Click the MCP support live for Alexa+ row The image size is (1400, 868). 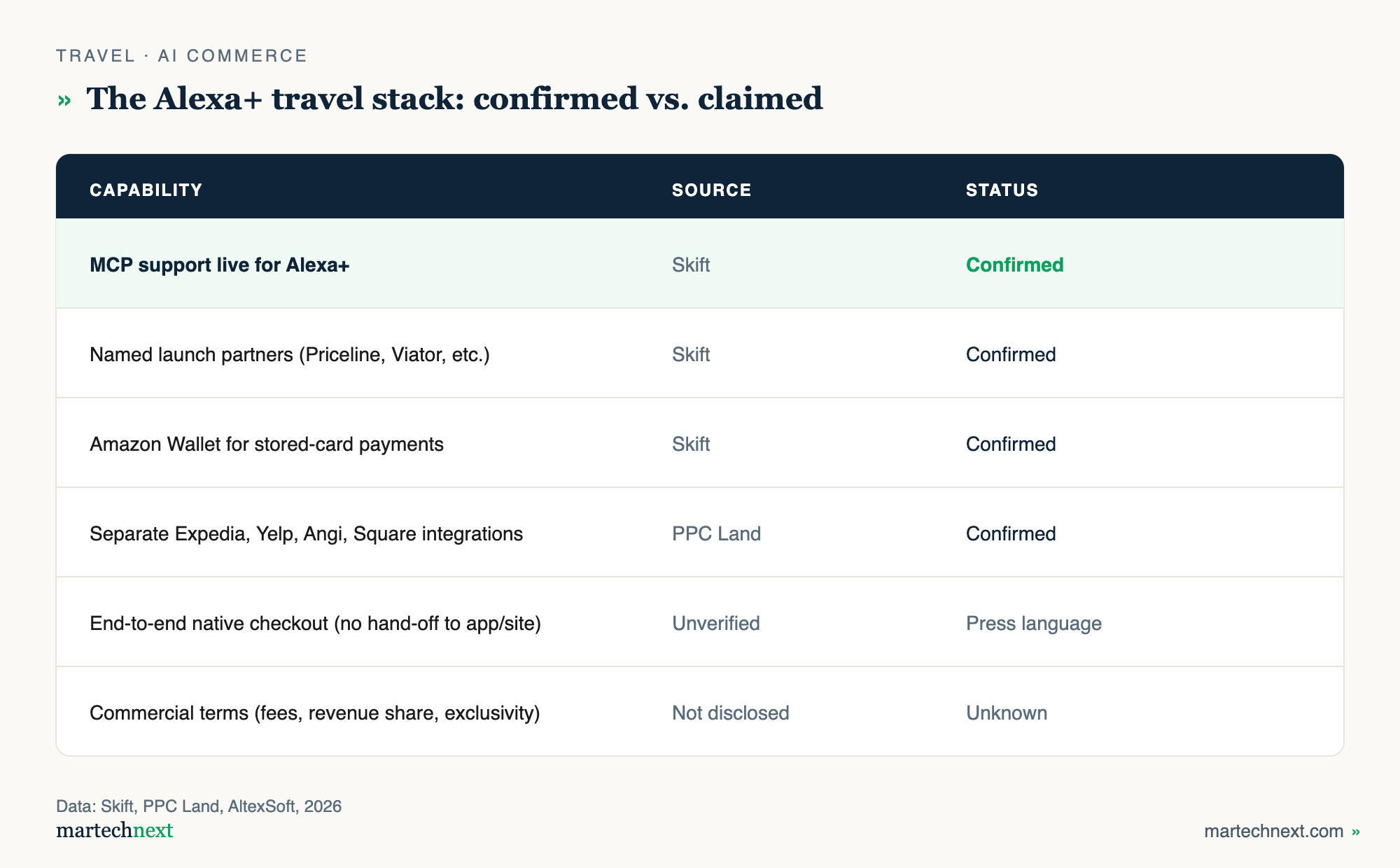700,264
